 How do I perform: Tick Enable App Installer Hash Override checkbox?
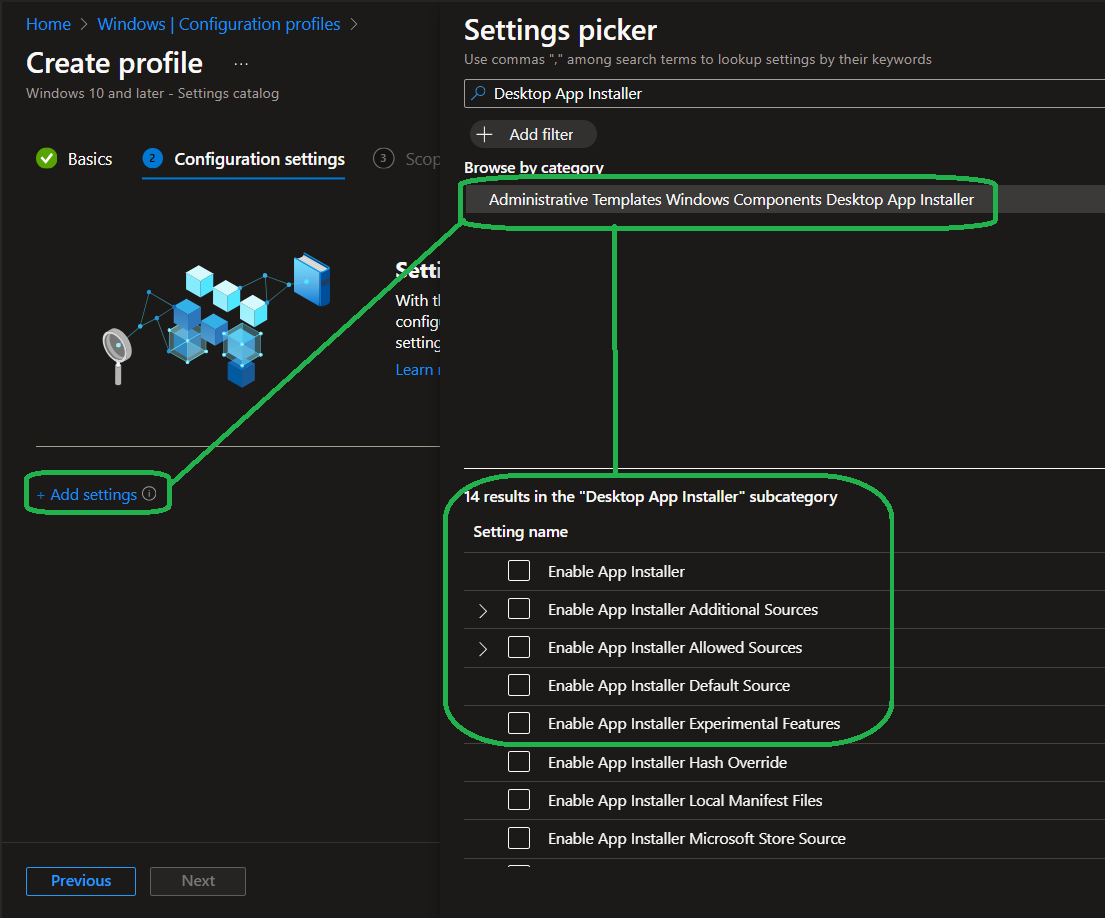(x=519, y=763)
